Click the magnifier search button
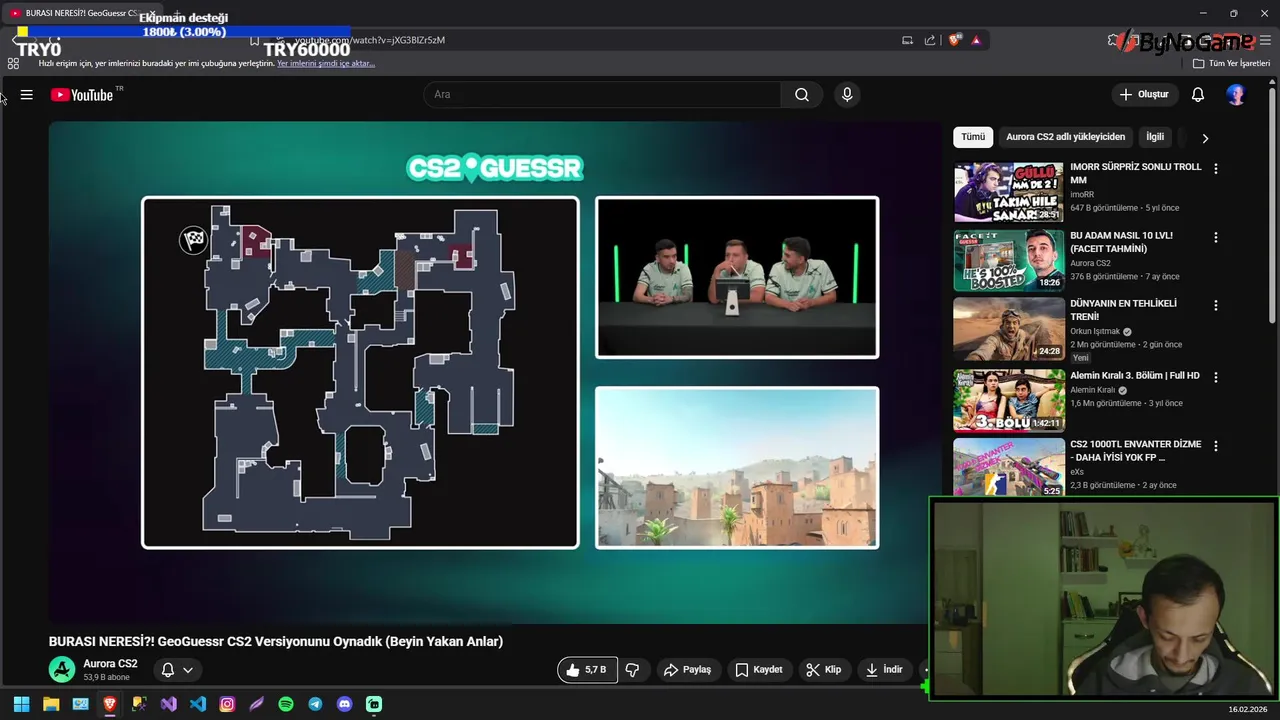This screenshot has width=1280, height=720. (x=802, y=95)
